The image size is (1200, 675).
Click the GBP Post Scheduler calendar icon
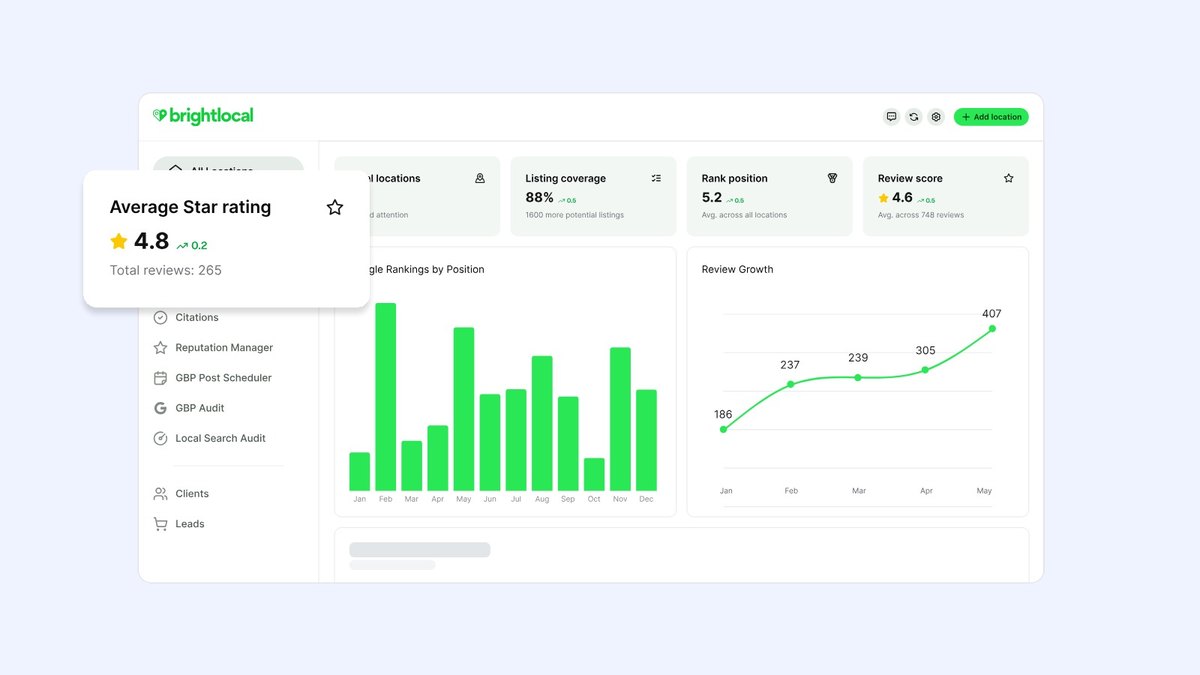tap(160, 378)
